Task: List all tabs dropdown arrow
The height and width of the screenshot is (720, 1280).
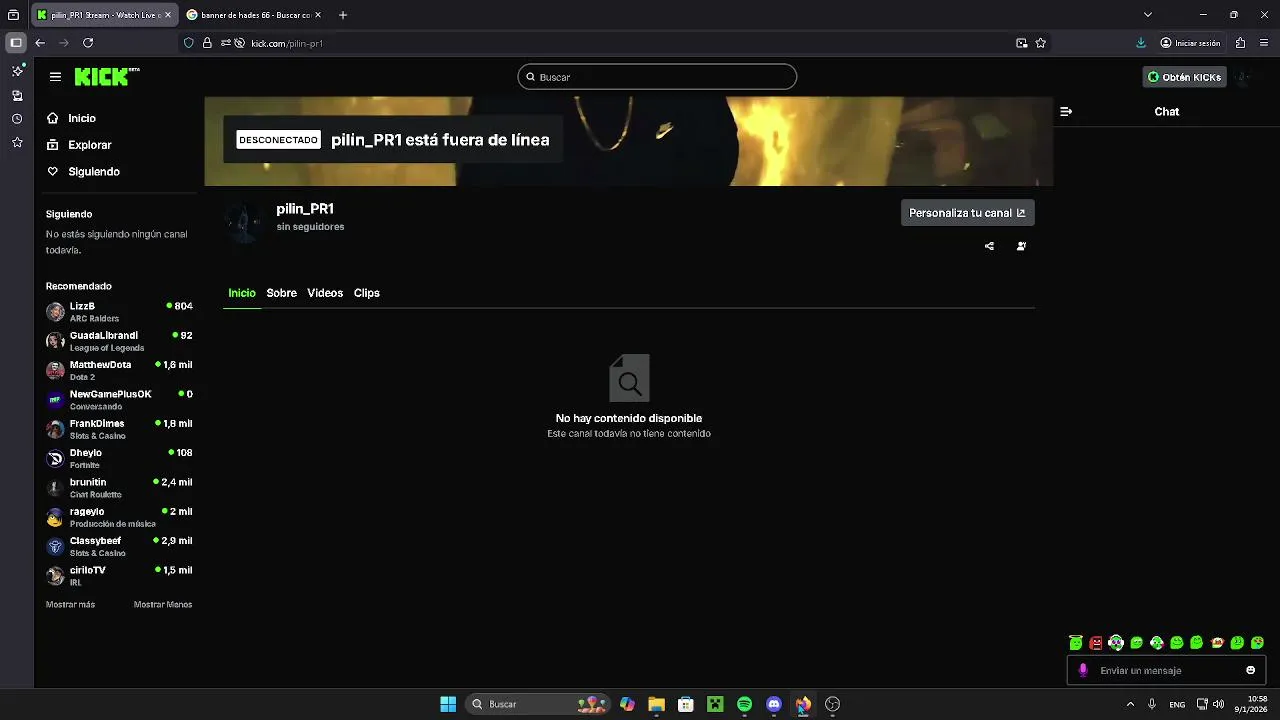Action: pyautogui.click(x=1148, y=15)
